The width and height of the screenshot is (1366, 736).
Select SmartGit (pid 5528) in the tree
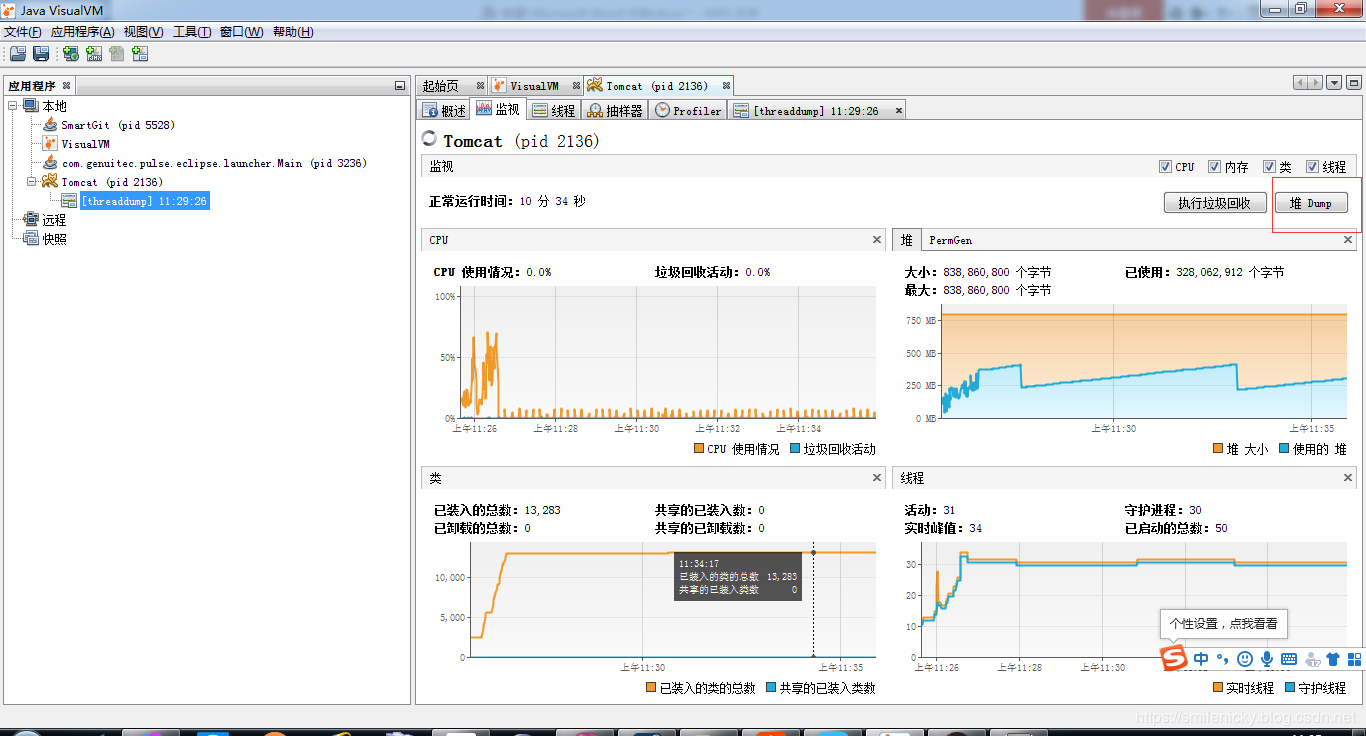[117, 125]
